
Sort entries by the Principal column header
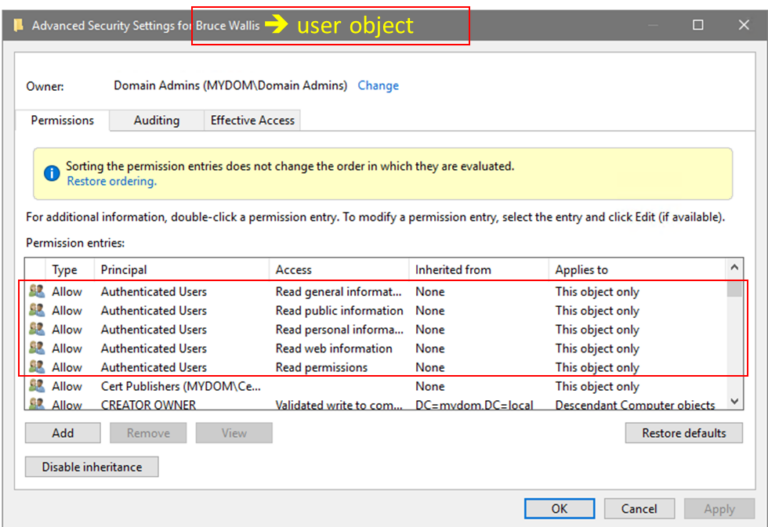[181, 269]
